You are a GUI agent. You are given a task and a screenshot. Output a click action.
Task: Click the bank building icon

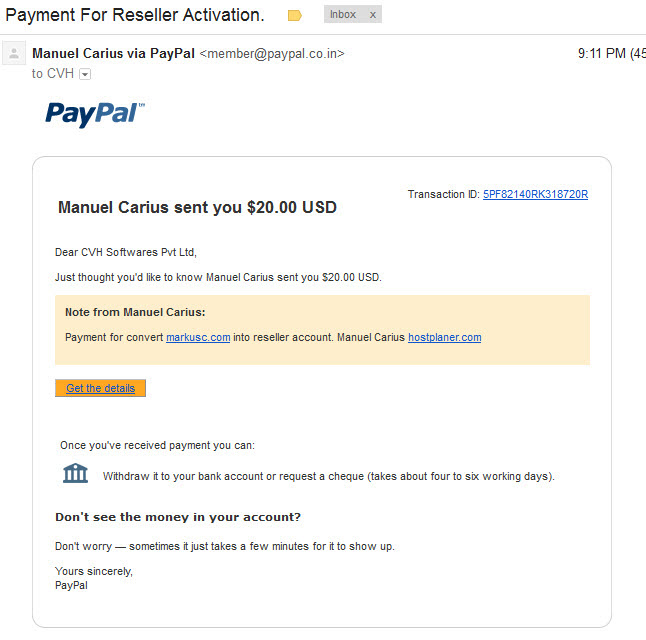click(x=75, y=473)
